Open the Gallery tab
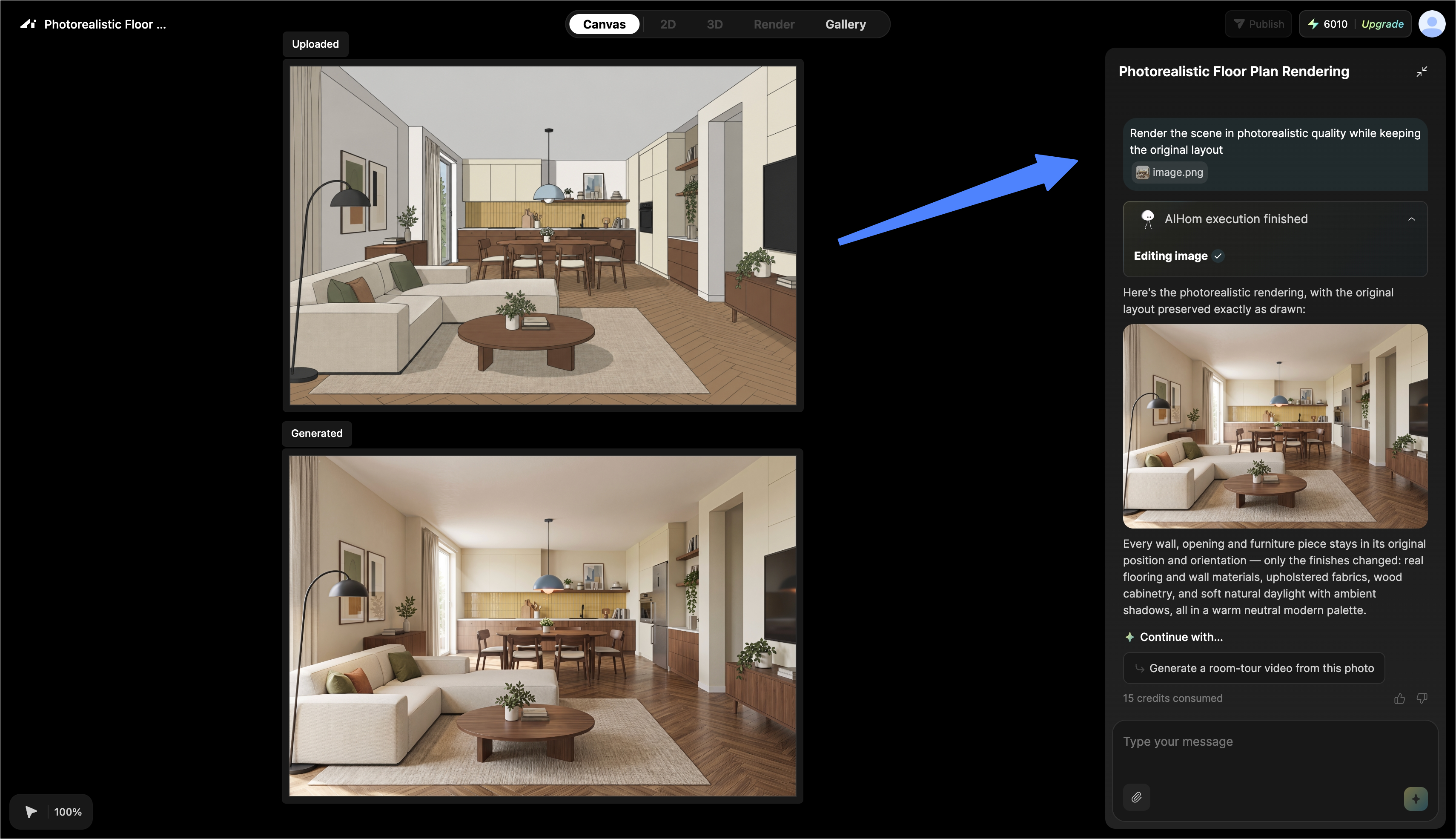 click(x=846, y=24)
